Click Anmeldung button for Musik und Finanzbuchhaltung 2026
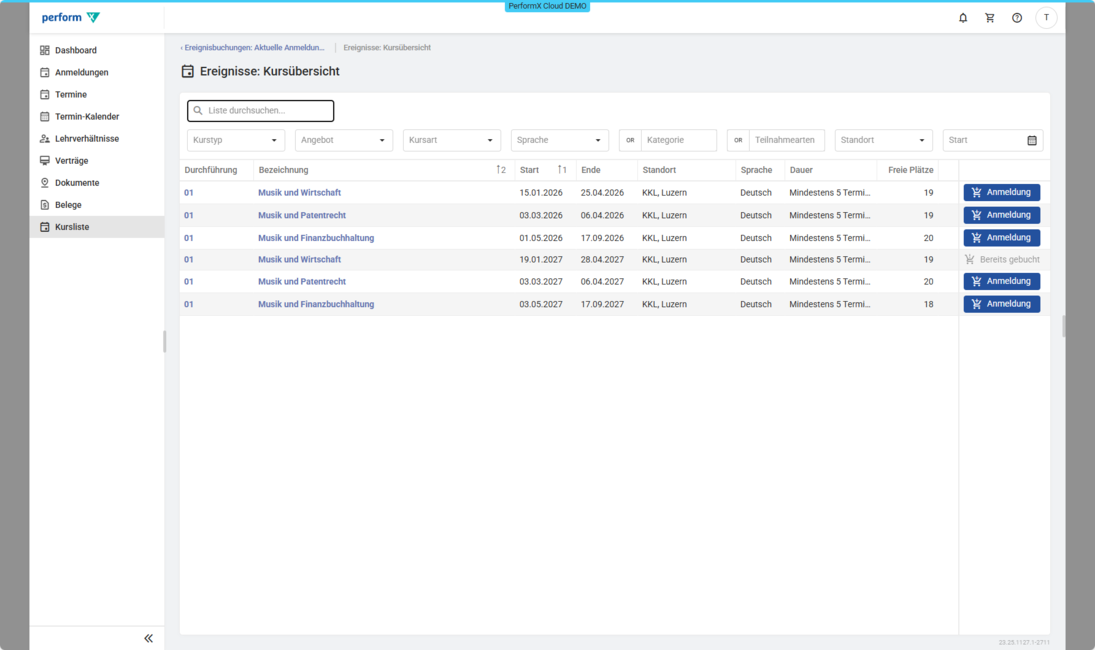 [1001, 238]
